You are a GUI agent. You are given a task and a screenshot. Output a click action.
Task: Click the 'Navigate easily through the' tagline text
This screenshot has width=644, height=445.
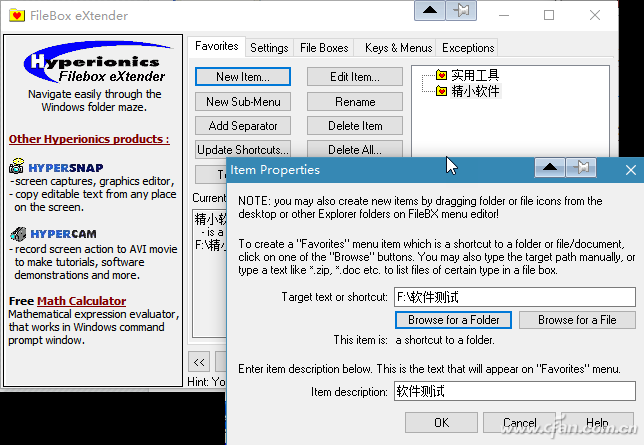point(94,94)
